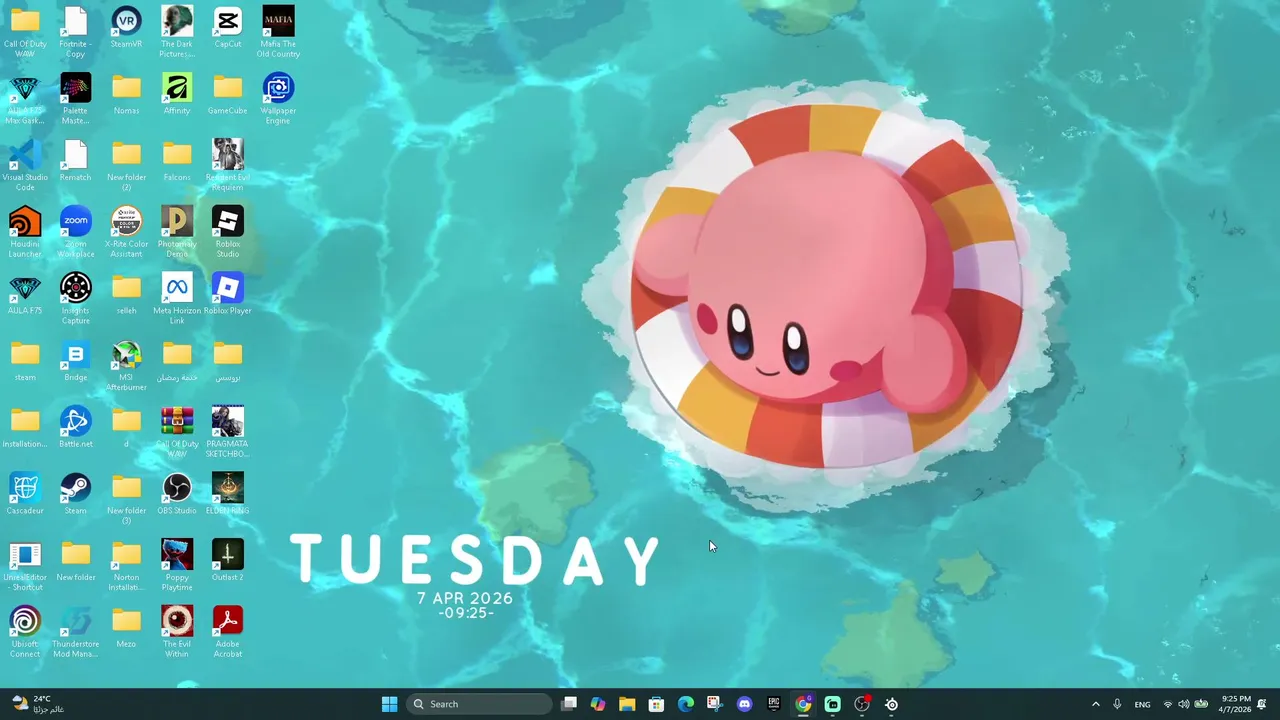Select the folder named d
Viewport: 1280px width, 720px height.
click(126, 428)
